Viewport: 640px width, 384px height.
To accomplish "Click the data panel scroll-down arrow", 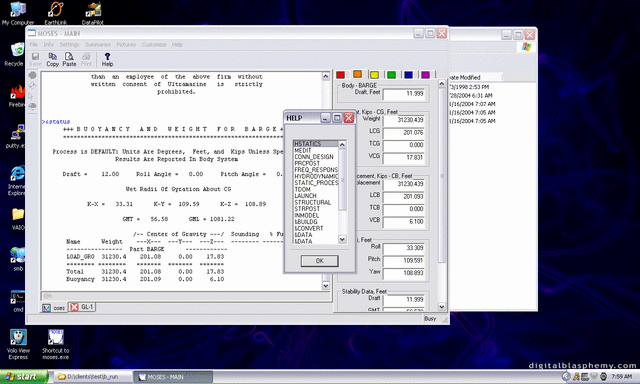I will pyautogui.click(x=442, y=306).
